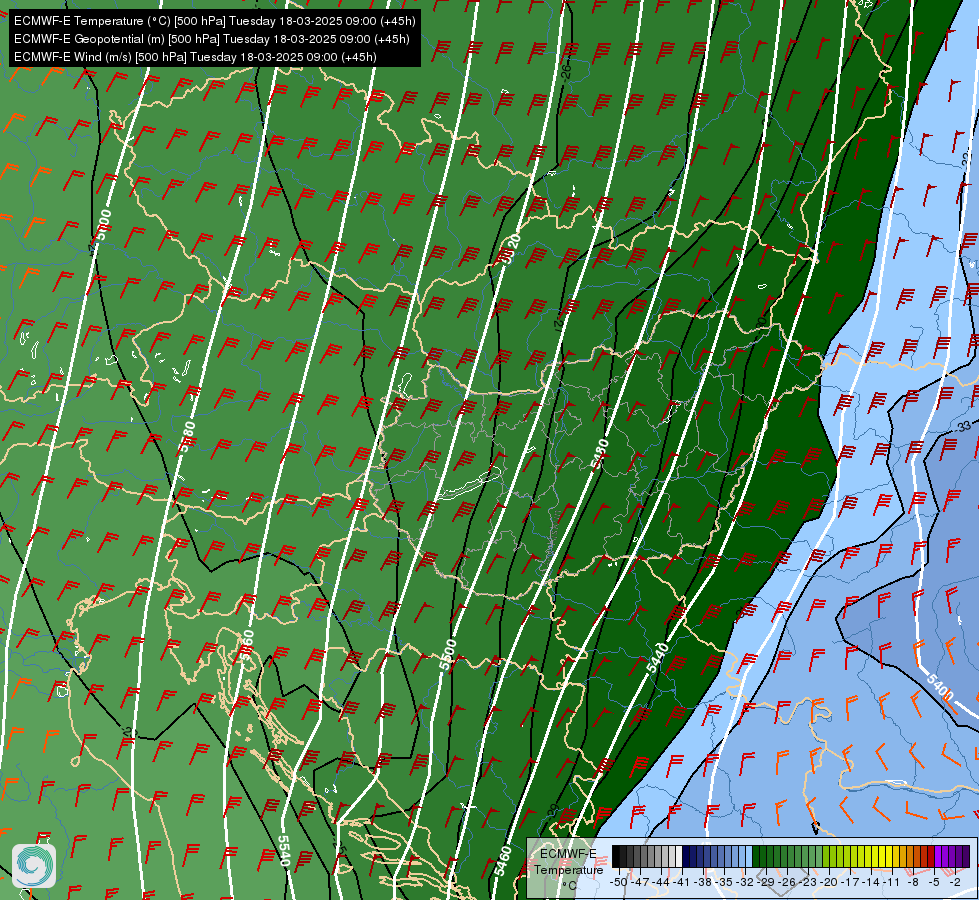Select the ECMWF-E Geopotential (m) title line
This screenshot has height=900, width=979.
pyautogui.click(x=212, y=39)
